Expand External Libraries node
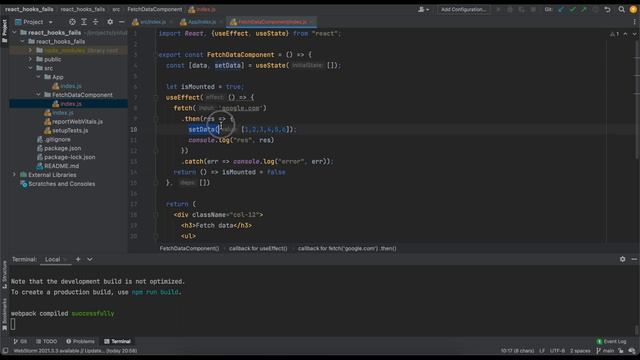 pos(15,175)
